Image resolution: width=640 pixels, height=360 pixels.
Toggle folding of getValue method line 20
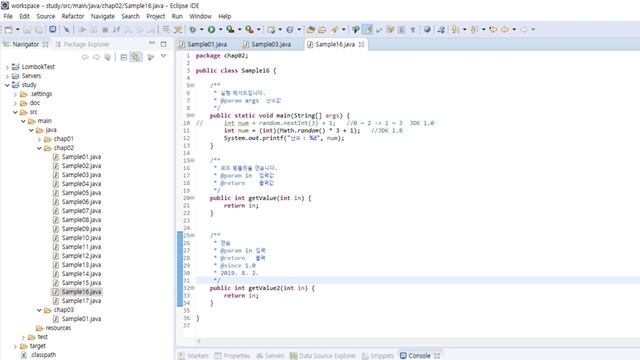click(x=192, y=198)
